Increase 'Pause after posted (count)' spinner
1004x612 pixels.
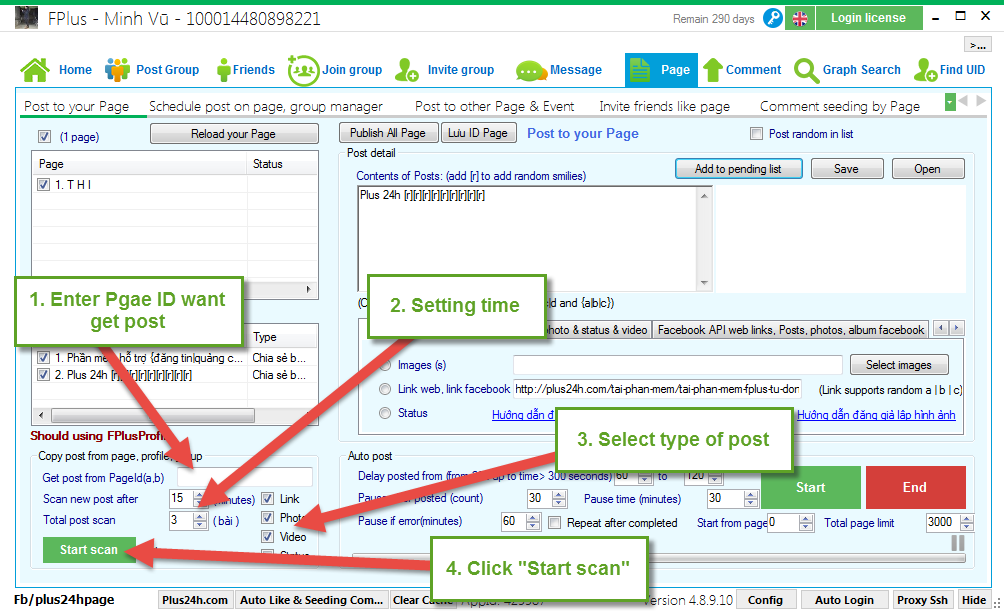click(559, 494)
